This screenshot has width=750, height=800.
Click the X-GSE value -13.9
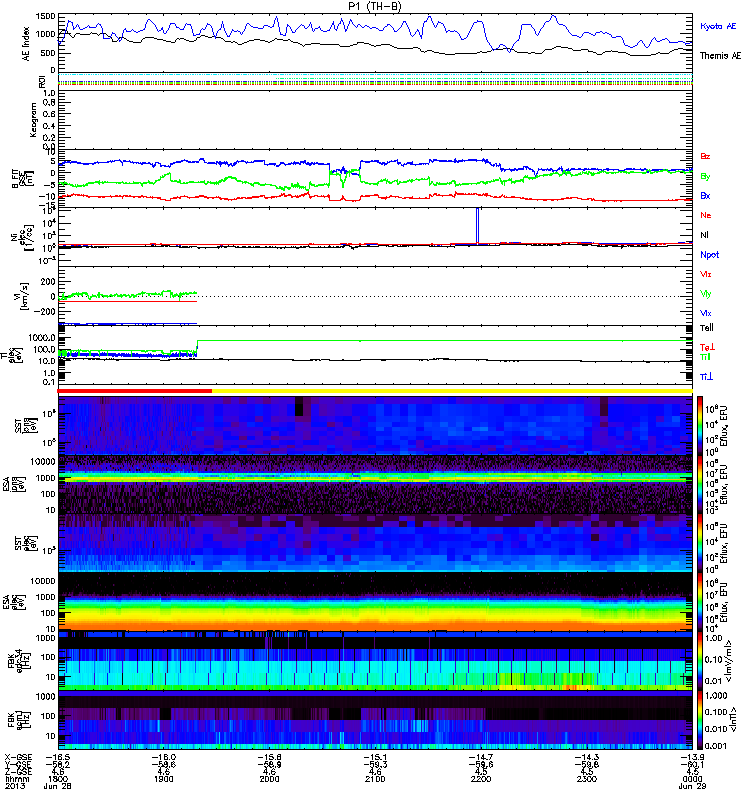692,757
